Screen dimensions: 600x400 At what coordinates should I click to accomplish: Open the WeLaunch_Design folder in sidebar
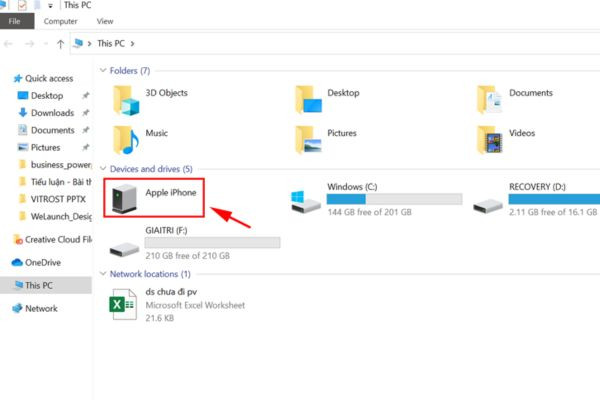55,216
